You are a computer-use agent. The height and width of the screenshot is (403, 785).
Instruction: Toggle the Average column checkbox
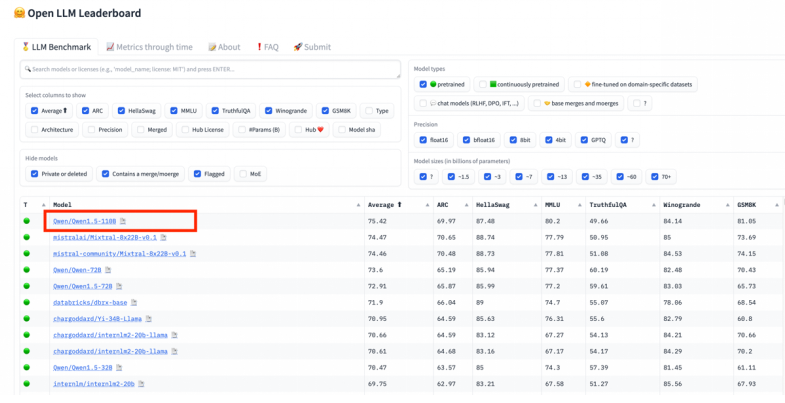click(35, 111)
